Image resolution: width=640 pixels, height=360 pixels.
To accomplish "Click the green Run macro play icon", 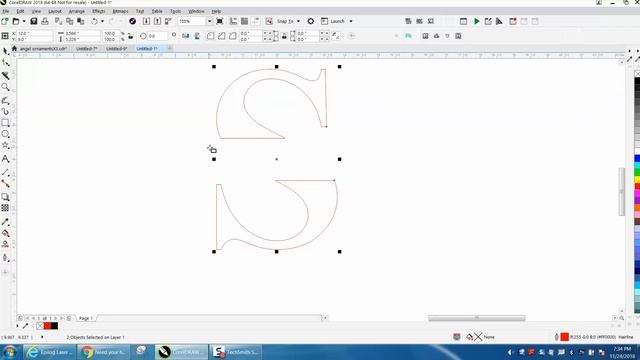I will point(476,21).
